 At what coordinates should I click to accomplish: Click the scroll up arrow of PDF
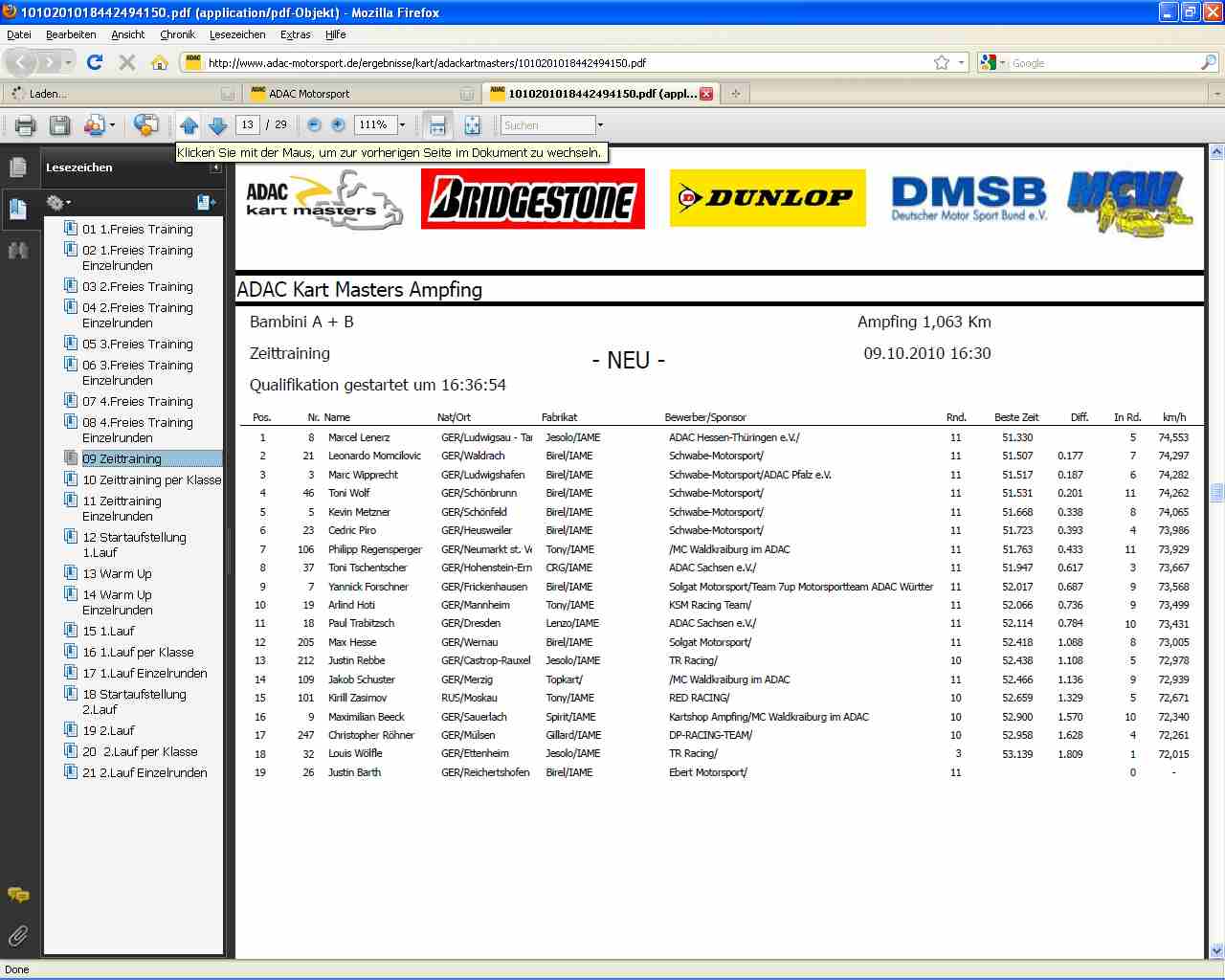(1217, 152)
